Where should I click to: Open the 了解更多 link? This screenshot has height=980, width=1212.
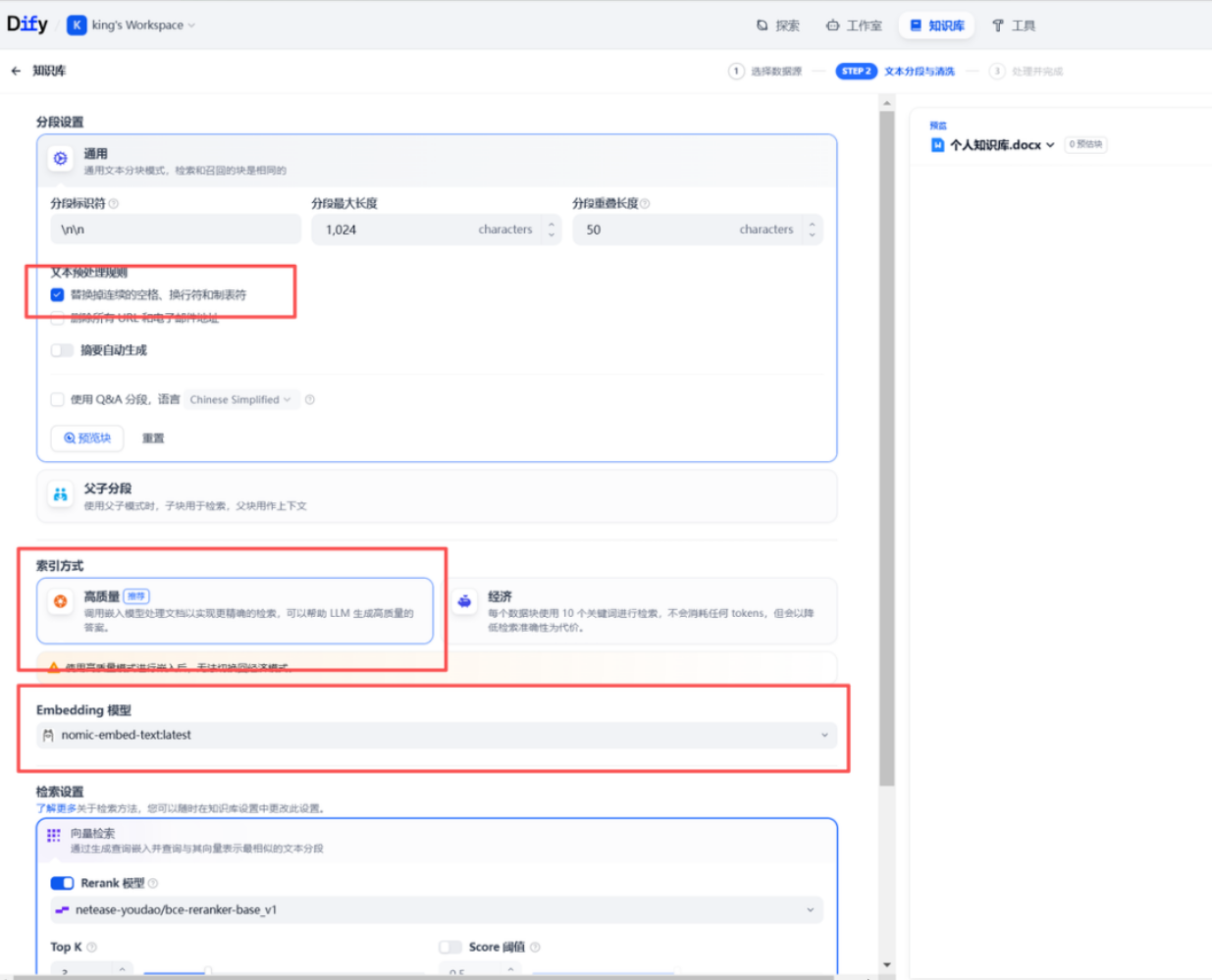click(56, 808)
